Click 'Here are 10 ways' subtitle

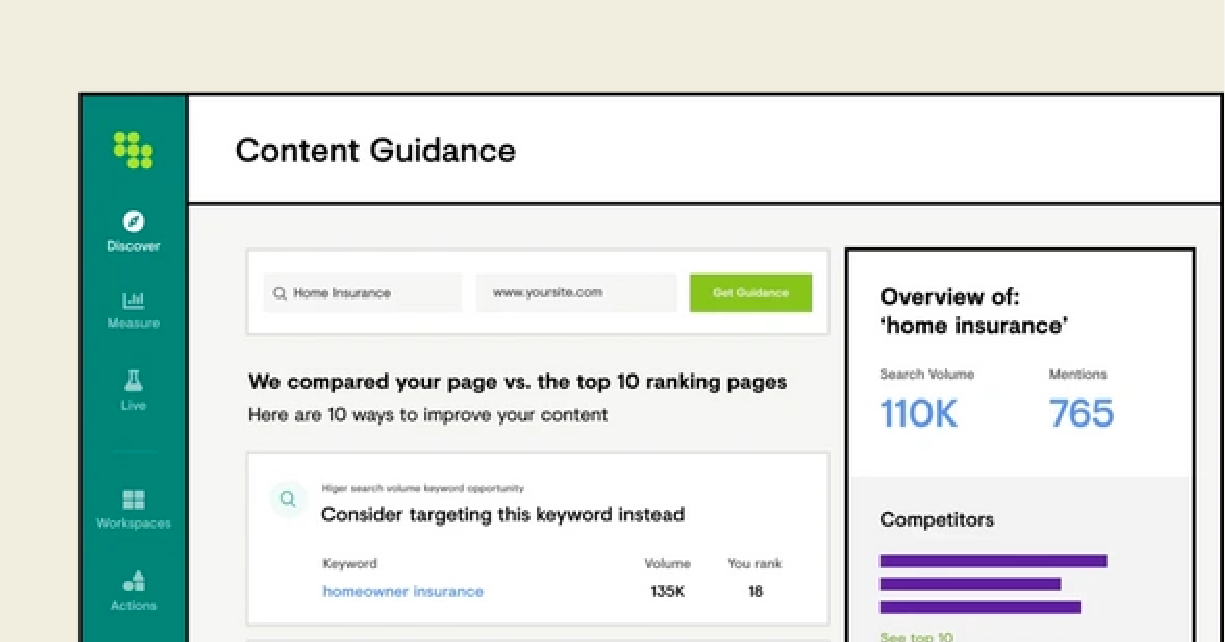click(x=428, y=415)
